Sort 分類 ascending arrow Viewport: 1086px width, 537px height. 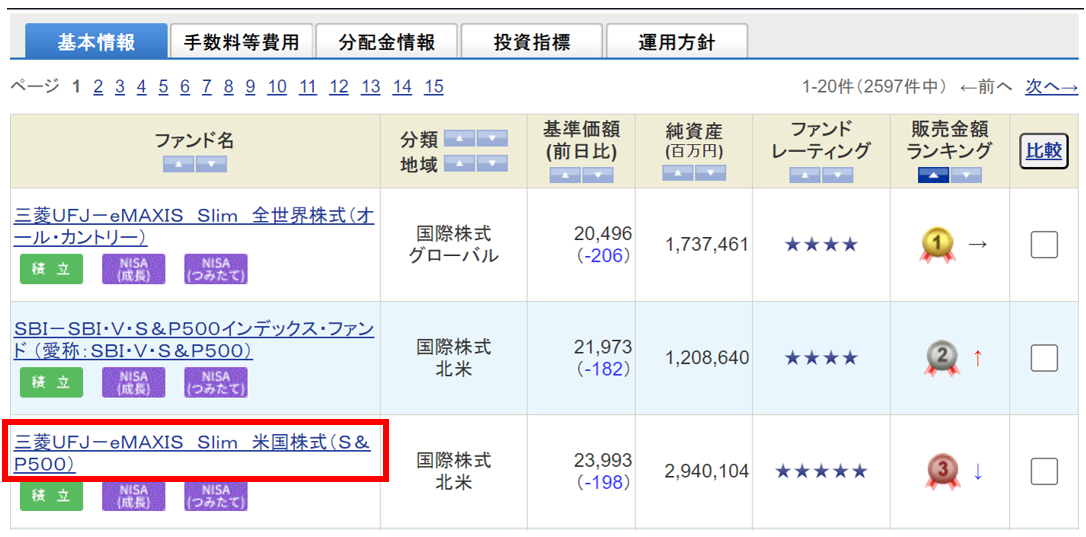(459, 139)
